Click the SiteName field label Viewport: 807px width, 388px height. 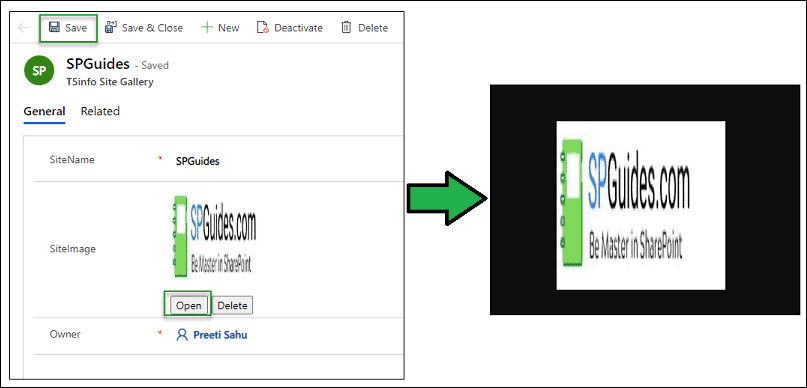(x=72, y=160)
